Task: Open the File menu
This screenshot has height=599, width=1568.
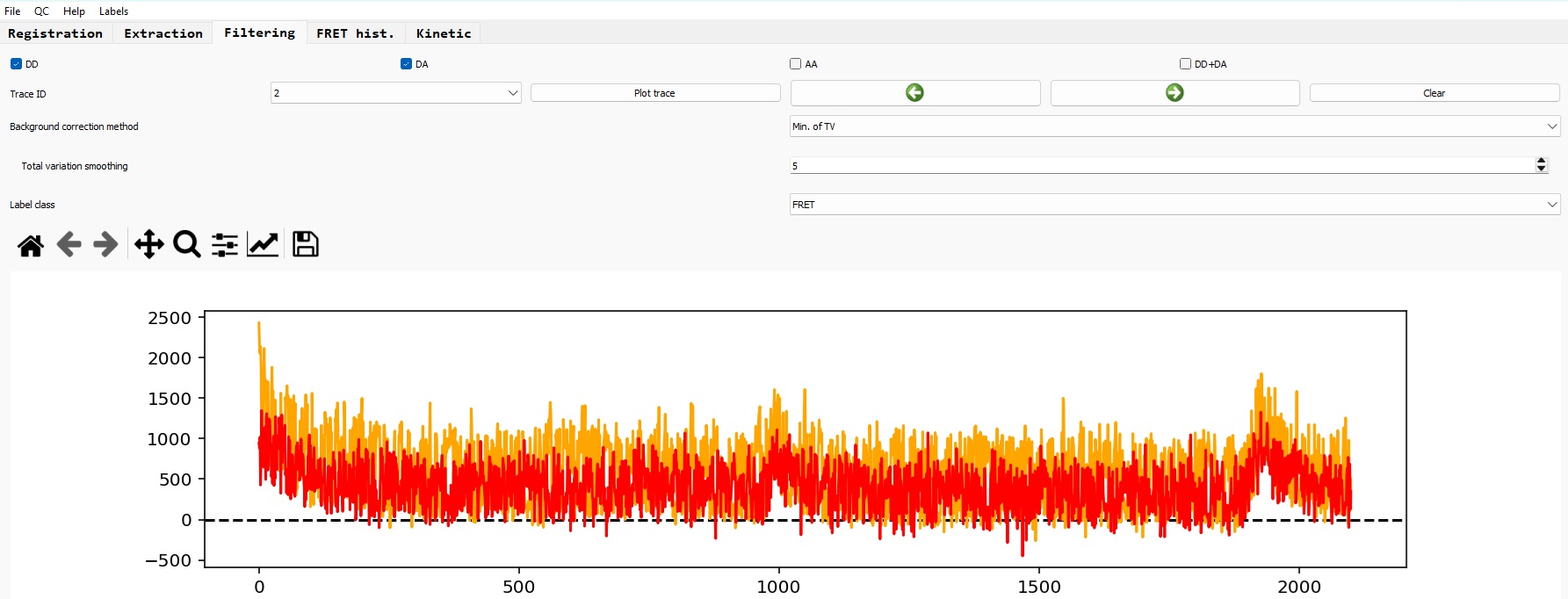Action: 12,11
